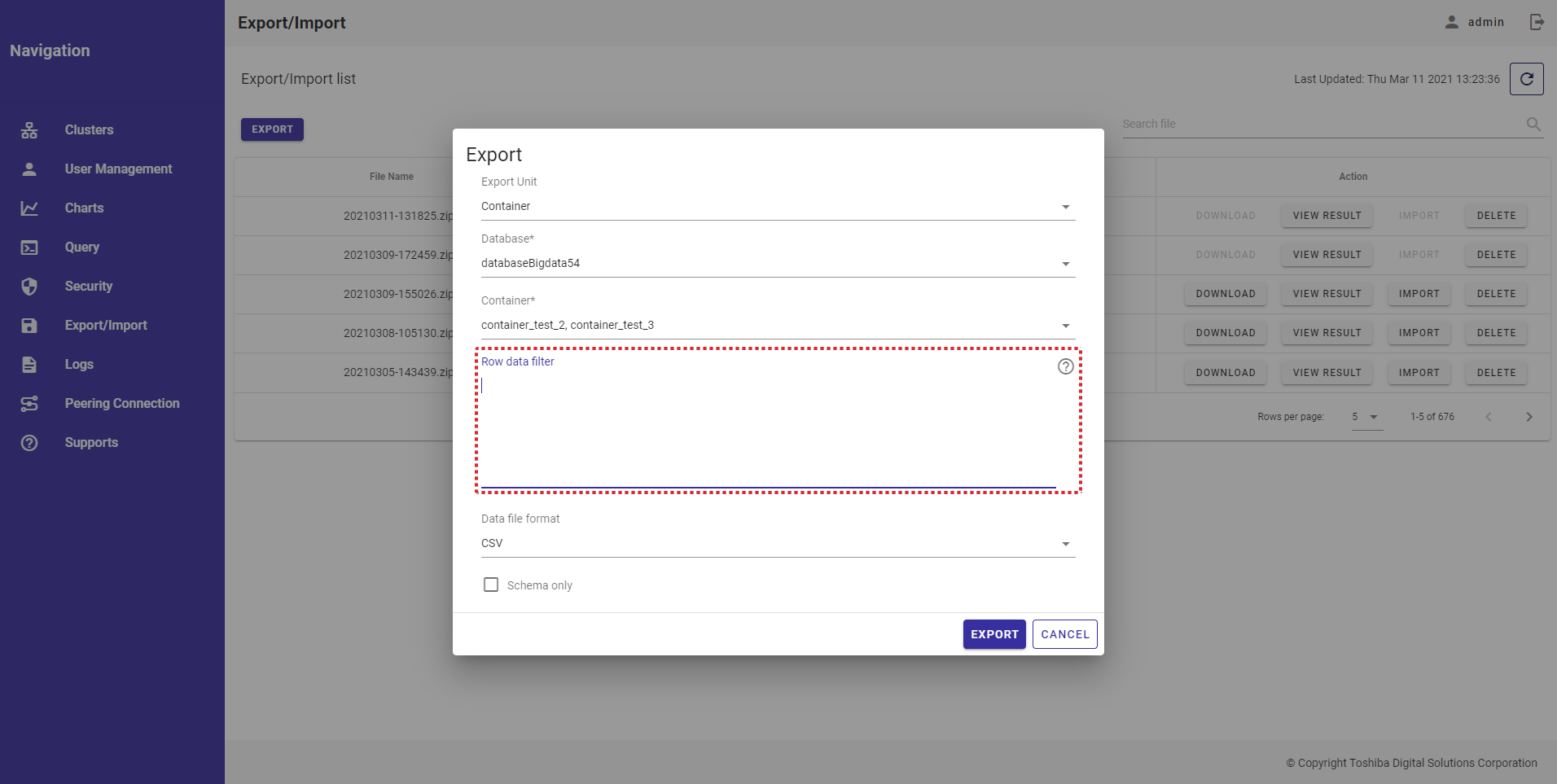Image resolution: width=1557 pixels, height=784 pixels.
Task: Go to previous page of file list
Action: pos(1489,417)
